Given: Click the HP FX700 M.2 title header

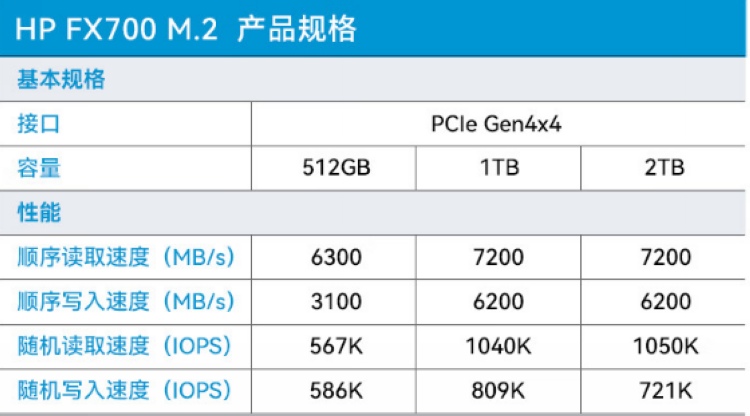Looking at the screenshot, I should tap(186, 28).
